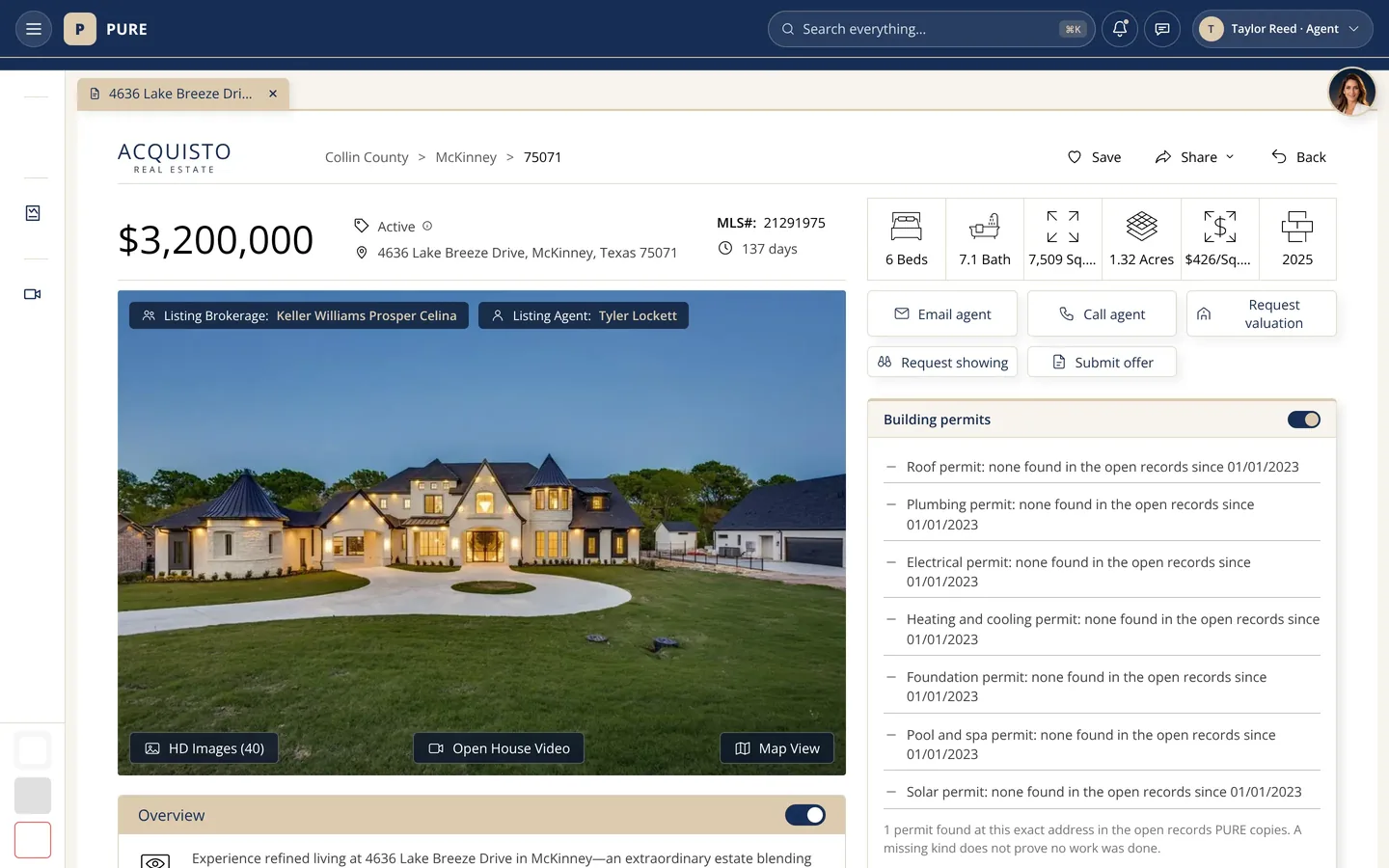Open the 75071 zip breadcrumb
The width and height of the screenshot is (1389, 868).
coord(542,157)
